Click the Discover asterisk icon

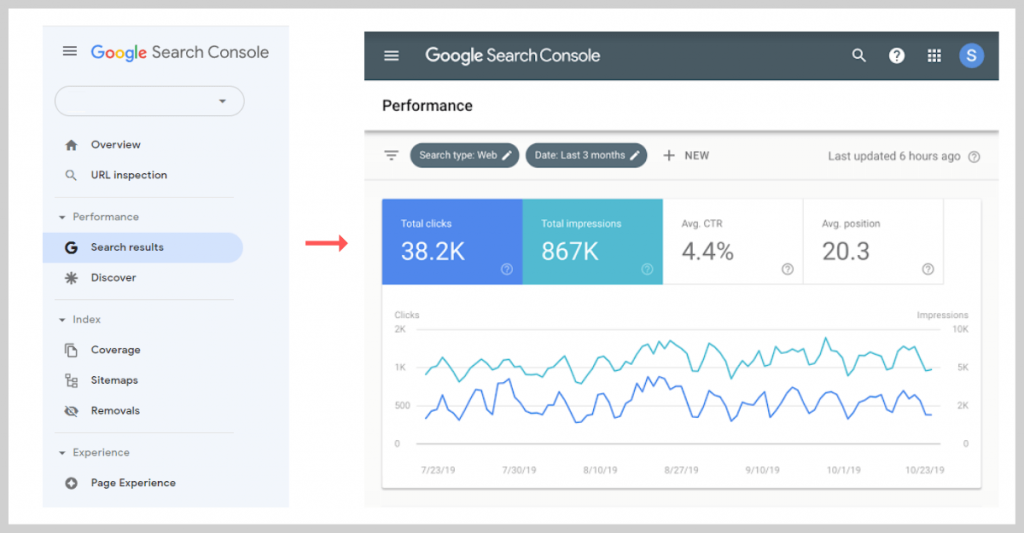click(x=71, y=278)
